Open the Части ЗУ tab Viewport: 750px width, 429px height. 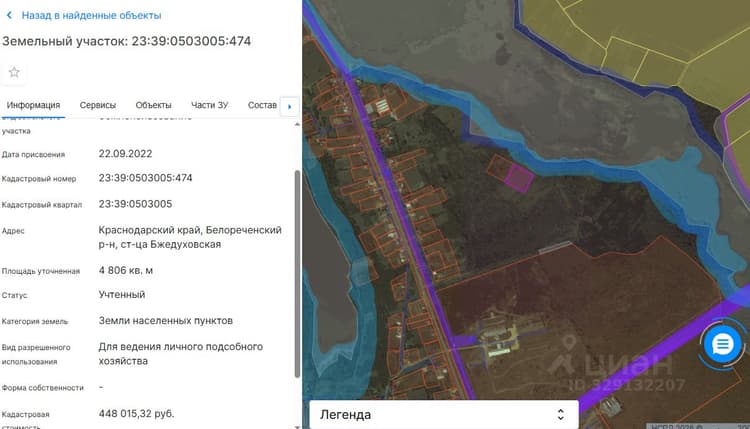pyautogui.click(x=210, y=105)
